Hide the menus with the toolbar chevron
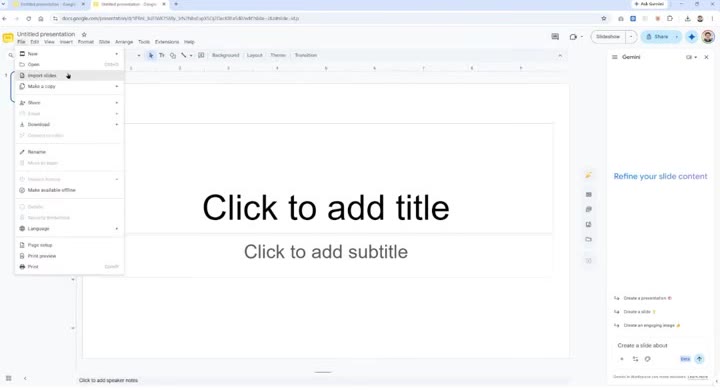720x390 pixels. (x=560, y=56)
